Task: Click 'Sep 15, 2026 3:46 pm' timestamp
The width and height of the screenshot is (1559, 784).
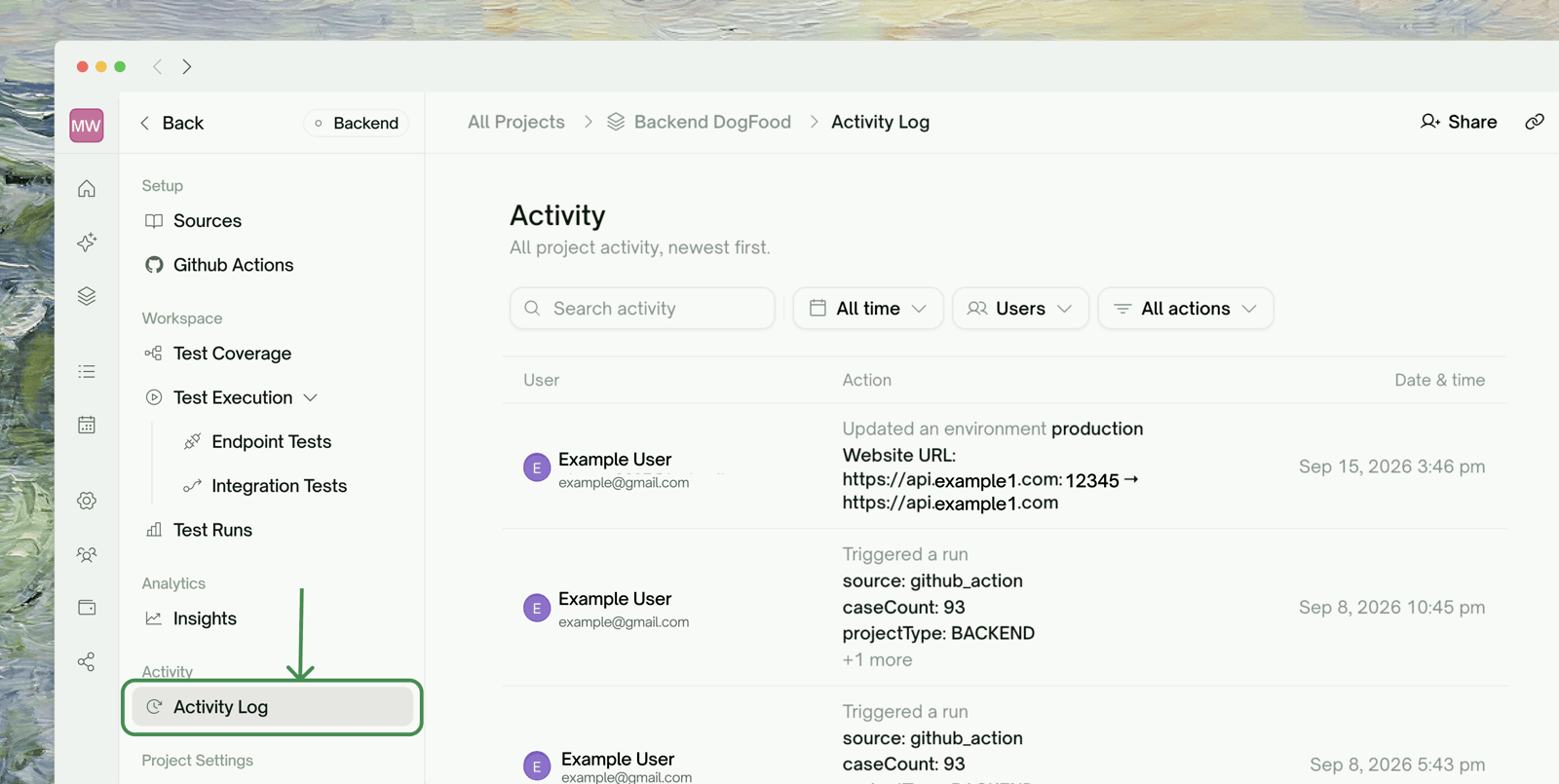Action: coord(1392,467)
